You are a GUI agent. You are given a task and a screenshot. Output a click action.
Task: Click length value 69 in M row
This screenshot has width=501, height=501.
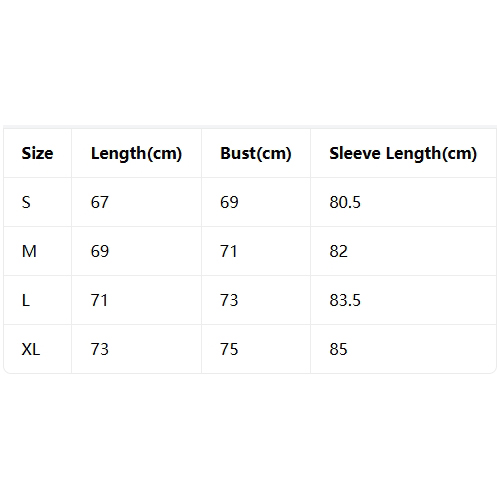tap(100, 251)
